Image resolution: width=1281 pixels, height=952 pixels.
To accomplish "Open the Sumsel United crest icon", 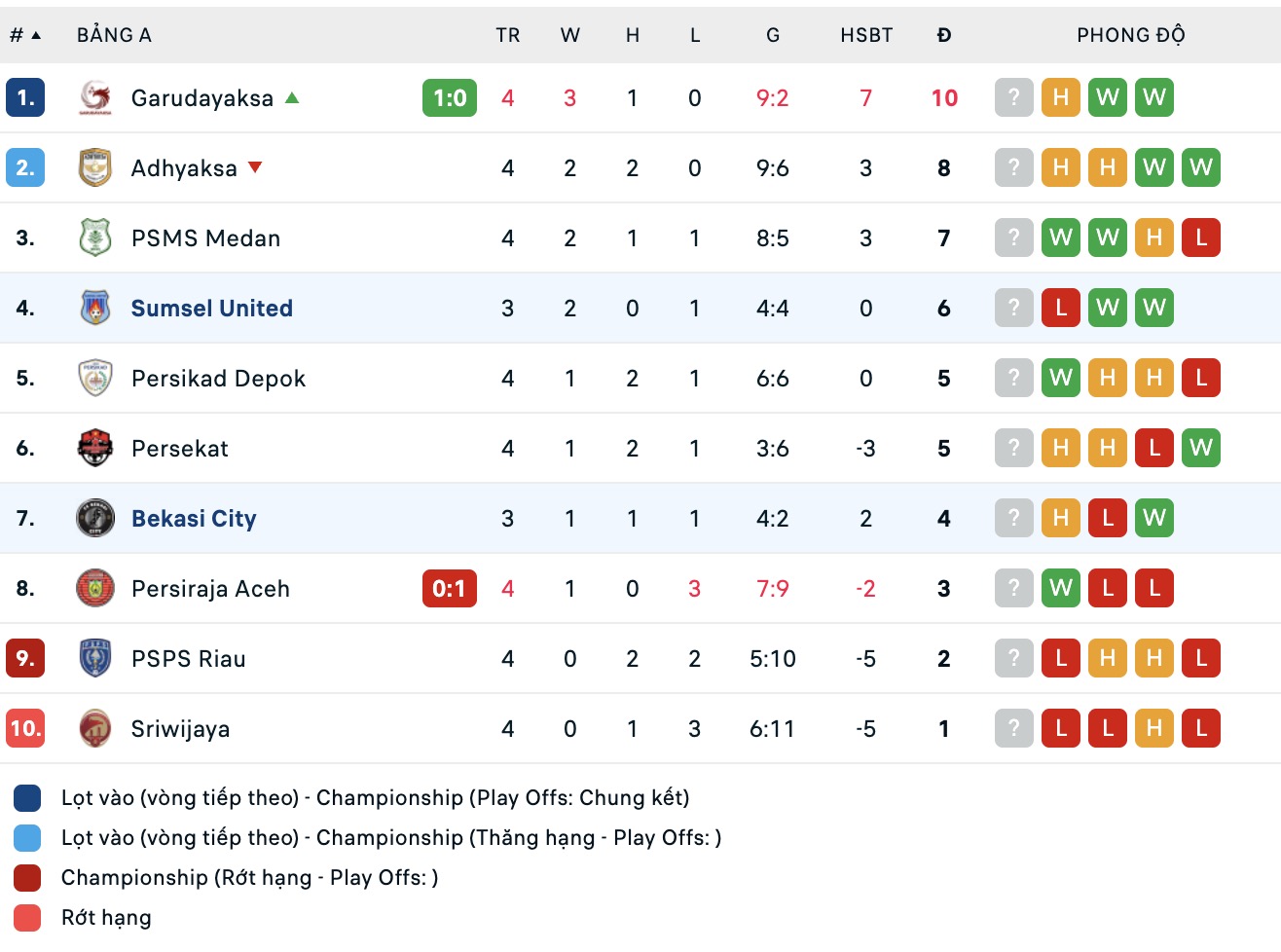I will click(94, 308).
